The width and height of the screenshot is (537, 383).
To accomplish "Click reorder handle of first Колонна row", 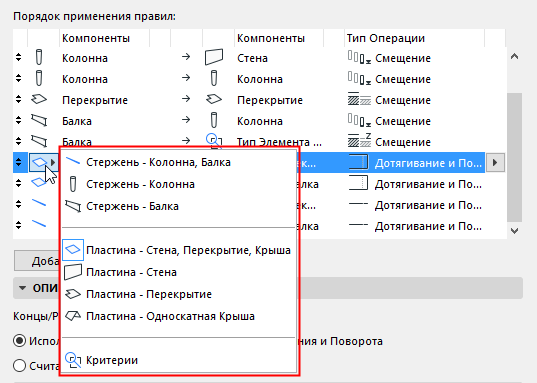I will pos(18,58).
